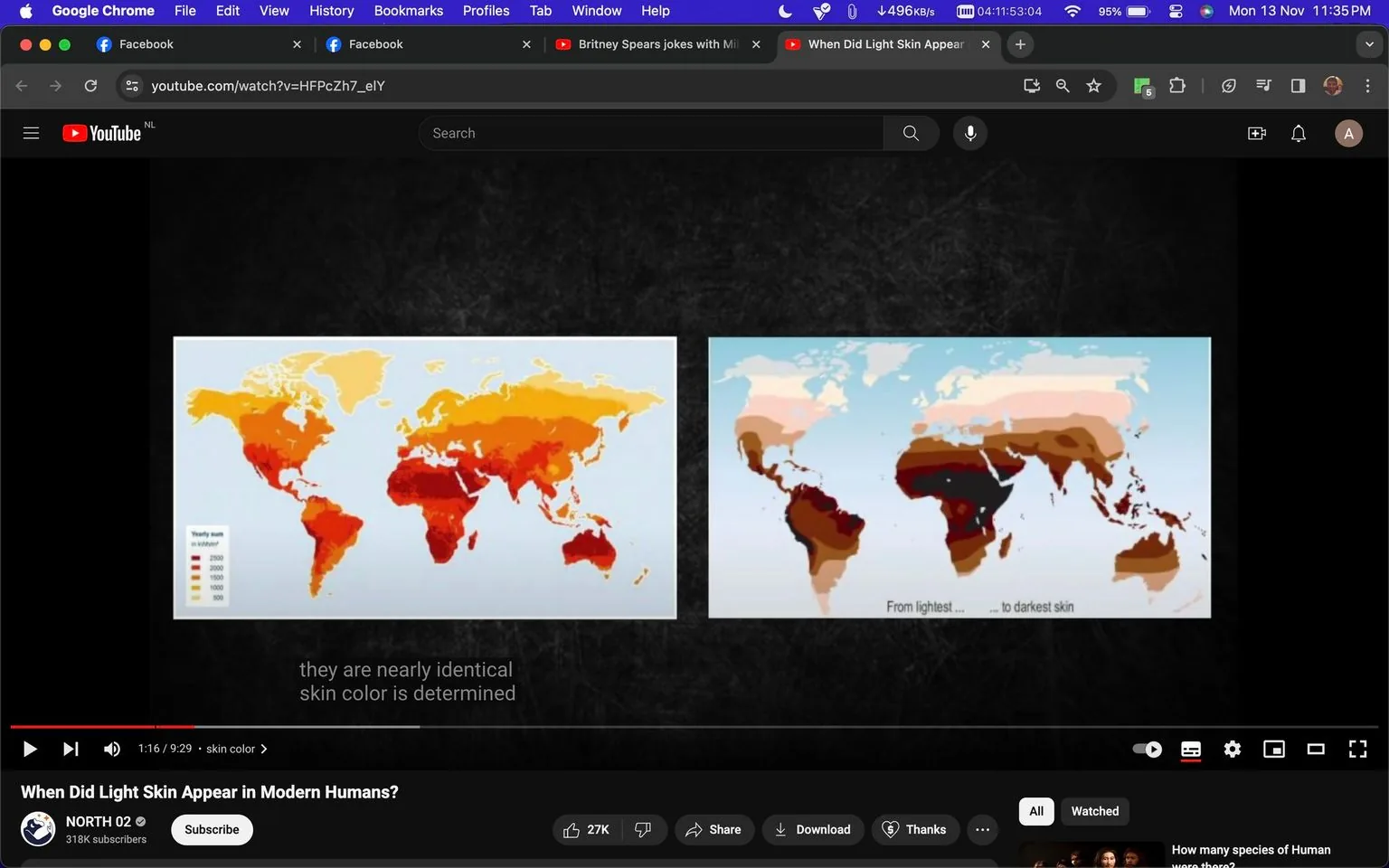
Task: Open the Bookmarks menu
Action: [408, 11]
